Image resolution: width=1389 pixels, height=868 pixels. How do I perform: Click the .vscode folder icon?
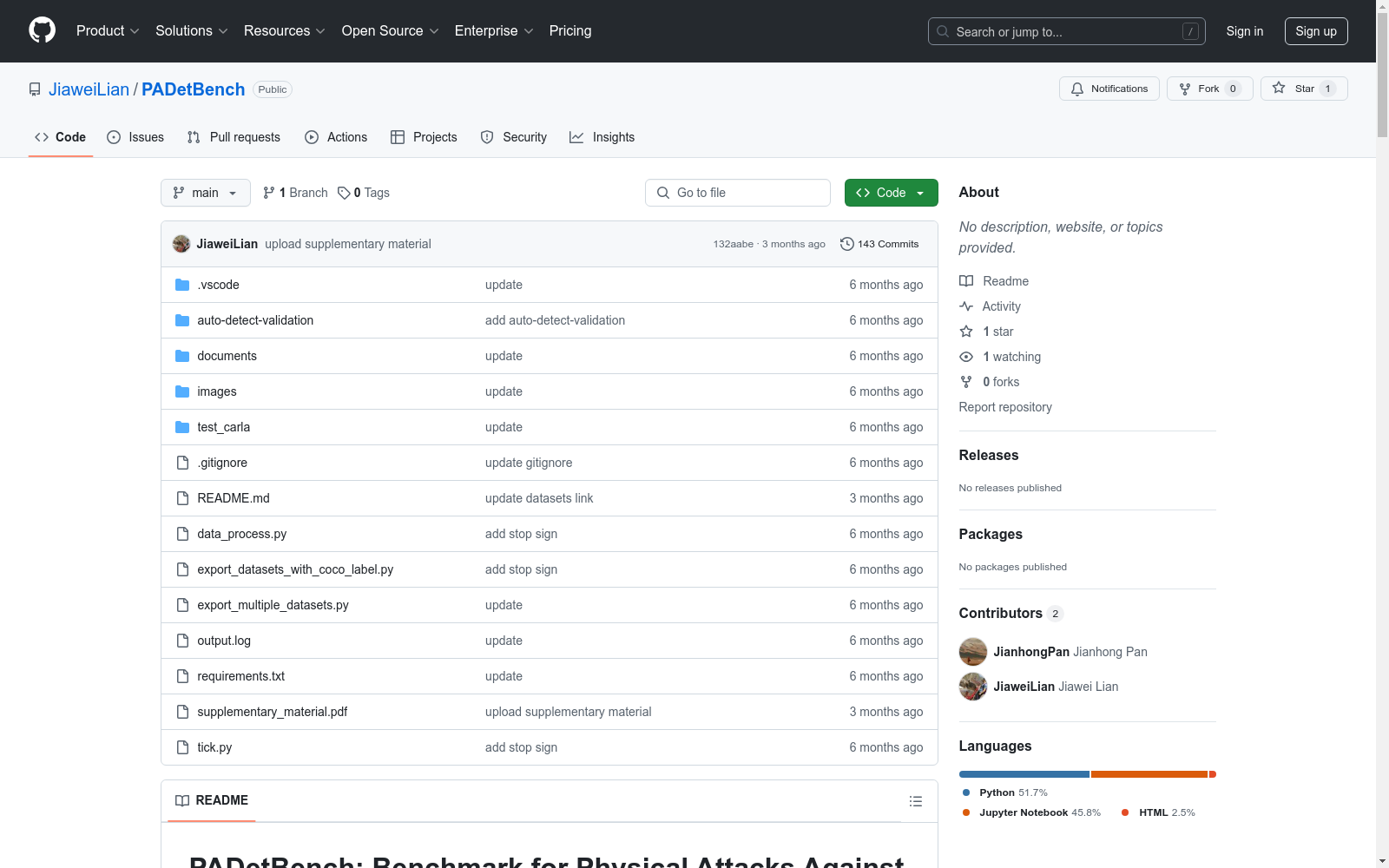182,285
